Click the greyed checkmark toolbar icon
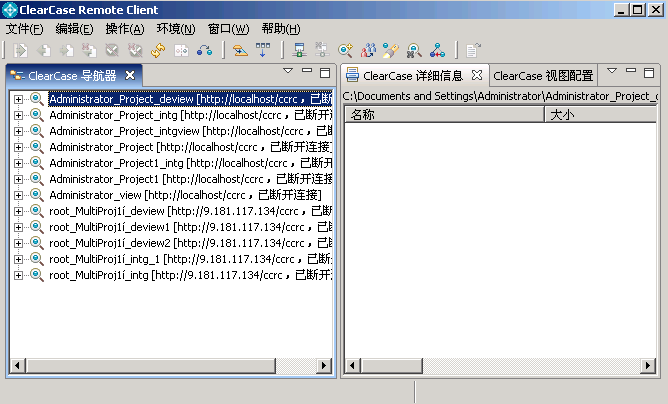The image size is (668, 404). pos(112,50)
